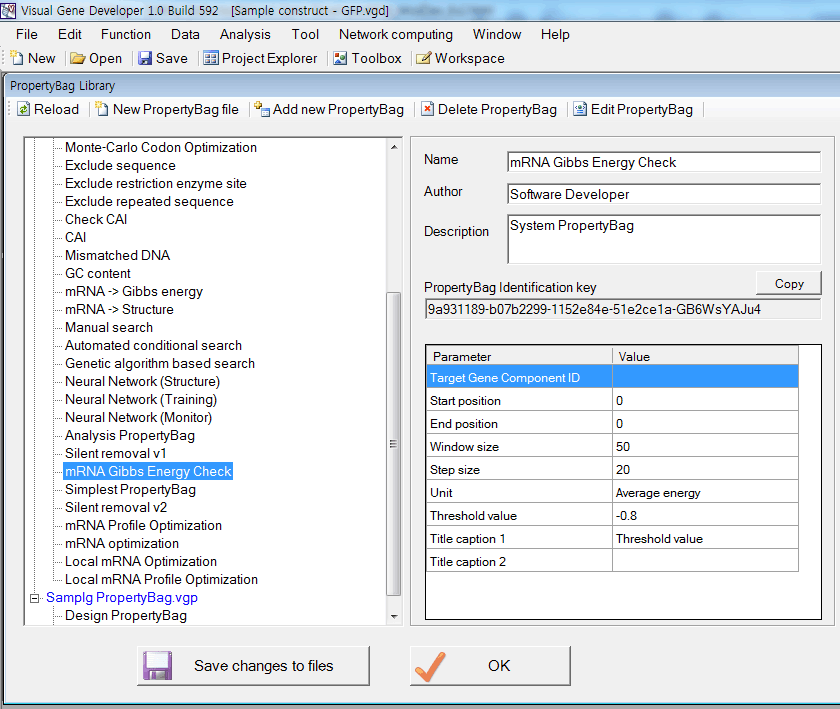Click the Edit PropertyBag icon
840x709 pixels.
click(x=580, y=109)
